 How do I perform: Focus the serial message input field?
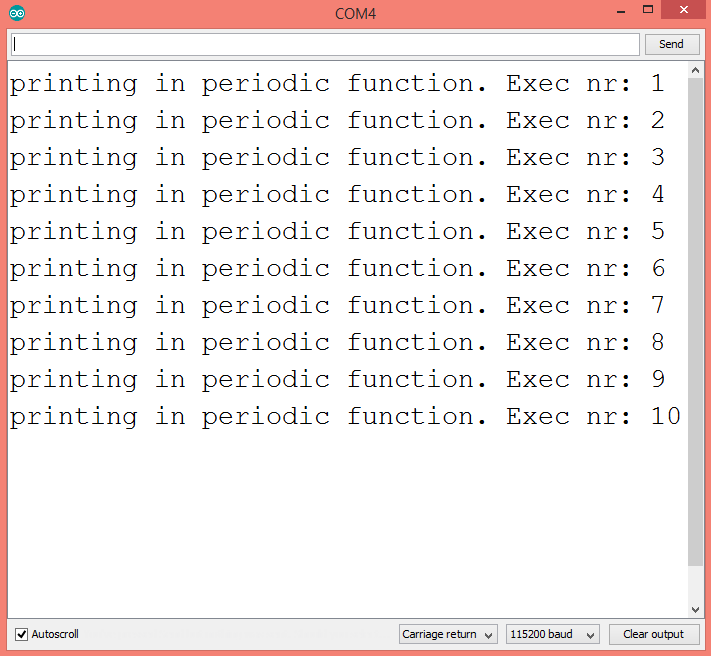pyautogui.click(x=325, y=44)
